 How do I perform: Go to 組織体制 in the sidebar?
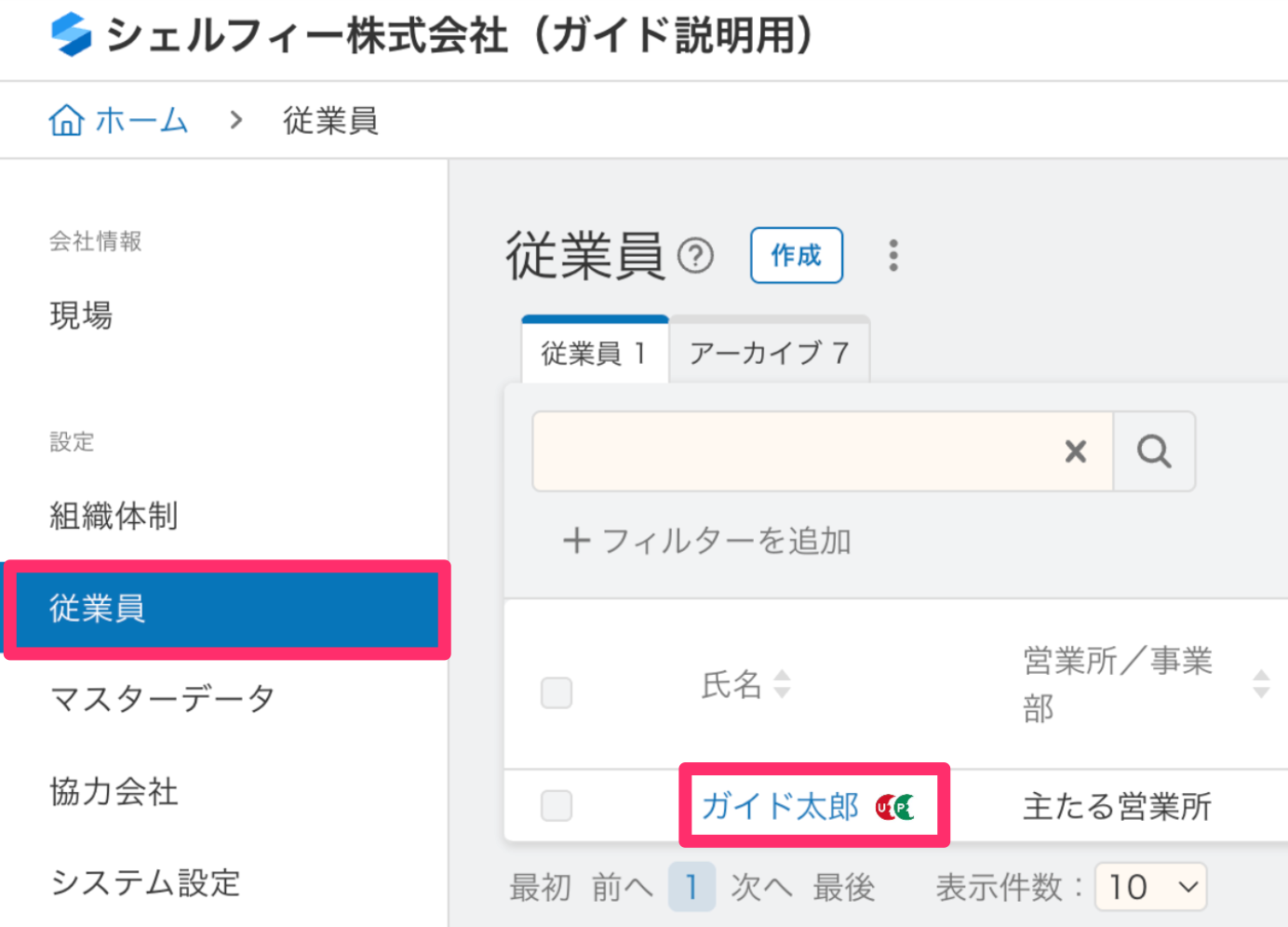pyautogui.click(x=114, y=516)
